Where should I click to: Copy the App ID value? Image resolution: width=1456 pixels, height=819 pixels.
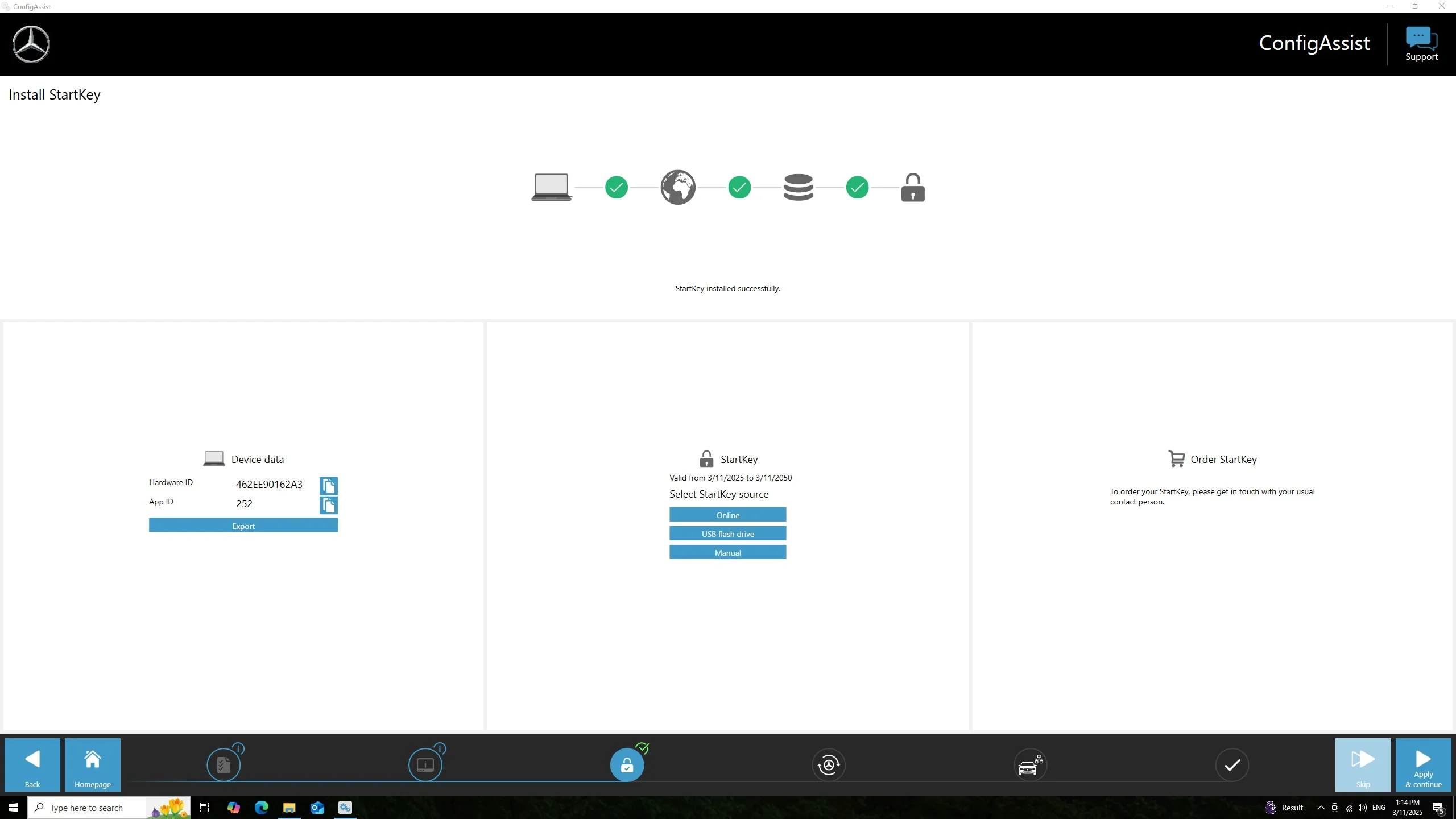tap(329, 505)
